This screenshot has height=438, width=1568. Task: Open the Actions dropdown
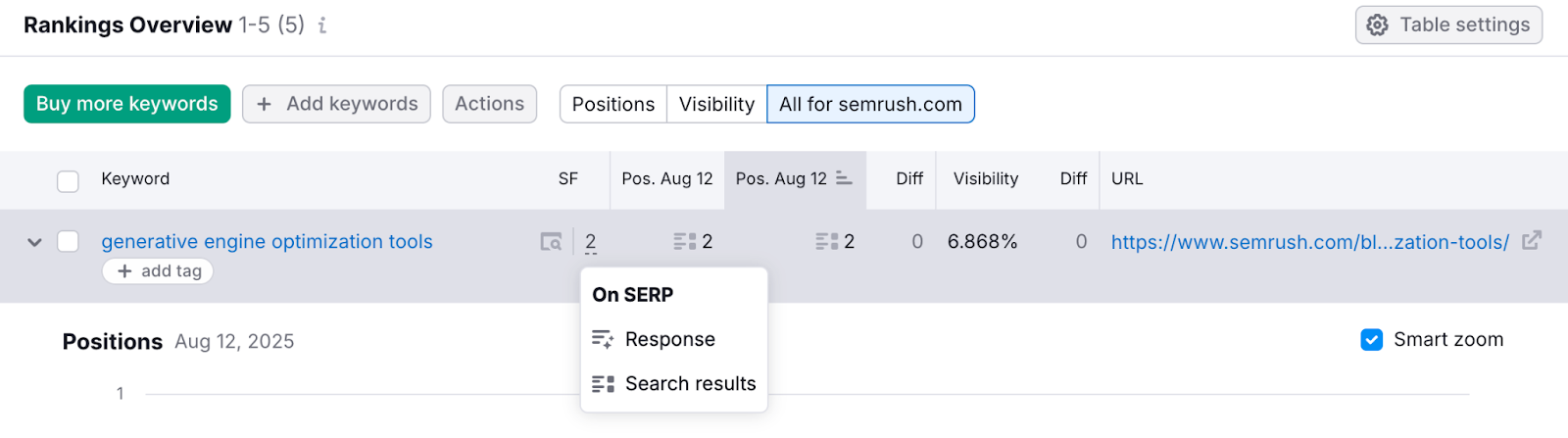489,104
